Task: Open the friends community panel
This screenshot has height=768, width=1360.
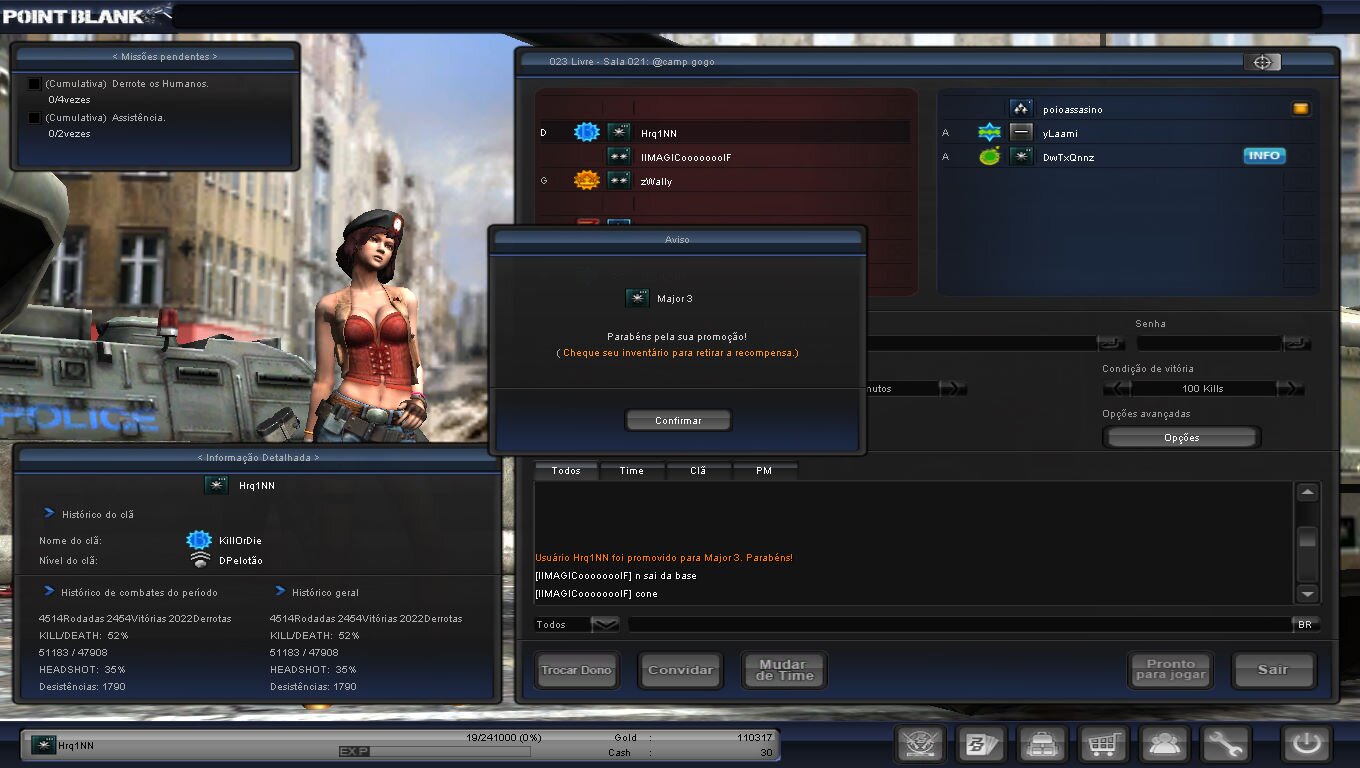Action: [x=1164, y=744]
